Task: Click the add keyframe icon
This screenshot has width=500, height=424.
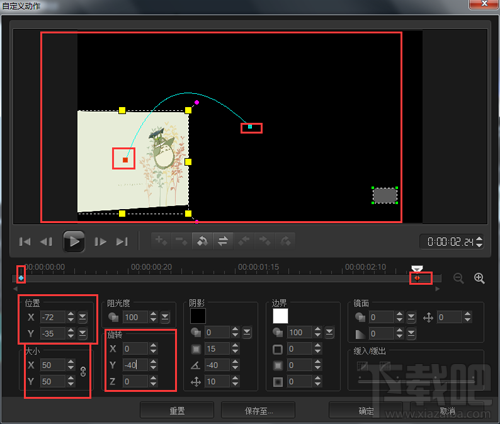Action: tap(161, 241)
